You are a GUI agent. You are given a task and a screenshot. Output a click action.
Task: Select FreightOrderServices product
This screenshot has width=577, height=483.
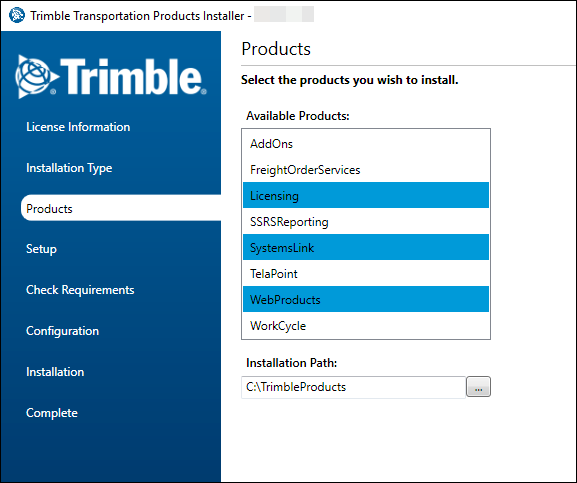click(366, 170)
